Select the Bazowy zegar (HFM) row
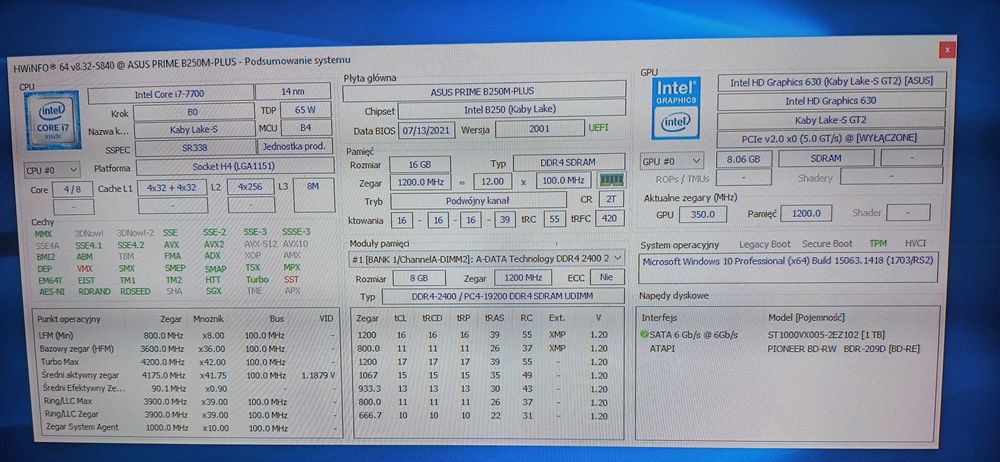This screenshot has height=462, width=1000. point(186,348)
